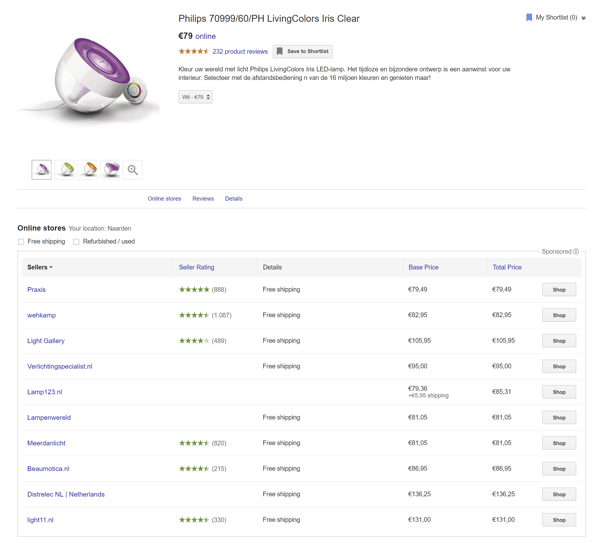Click Shop button for Beaumotica.nl
Image resolution: width=600 pixels, height=543 pixels.
559,469
